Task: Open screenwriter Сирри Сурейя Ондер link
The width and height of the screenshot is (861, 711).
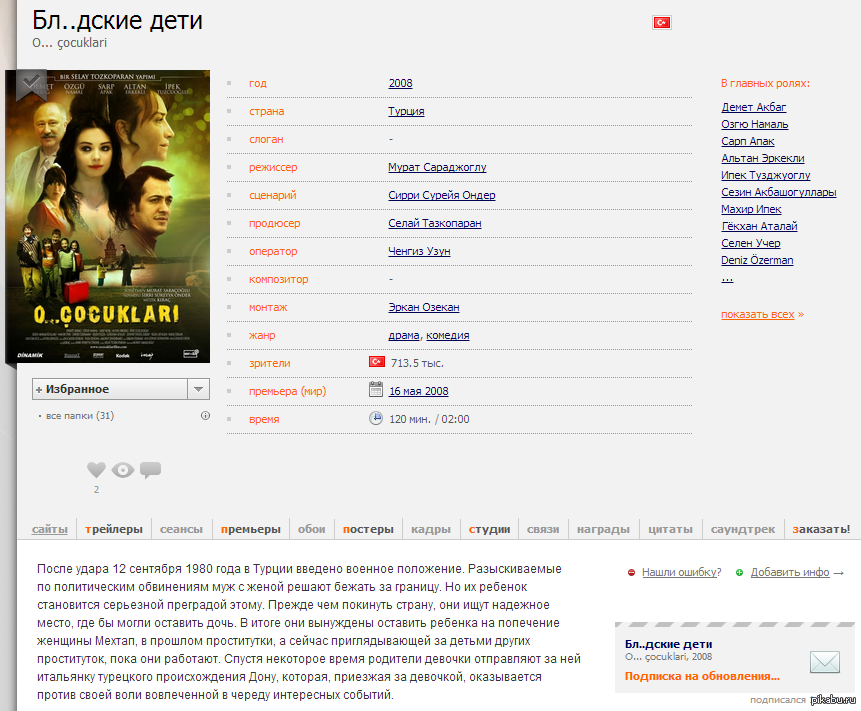Action: 442,195
